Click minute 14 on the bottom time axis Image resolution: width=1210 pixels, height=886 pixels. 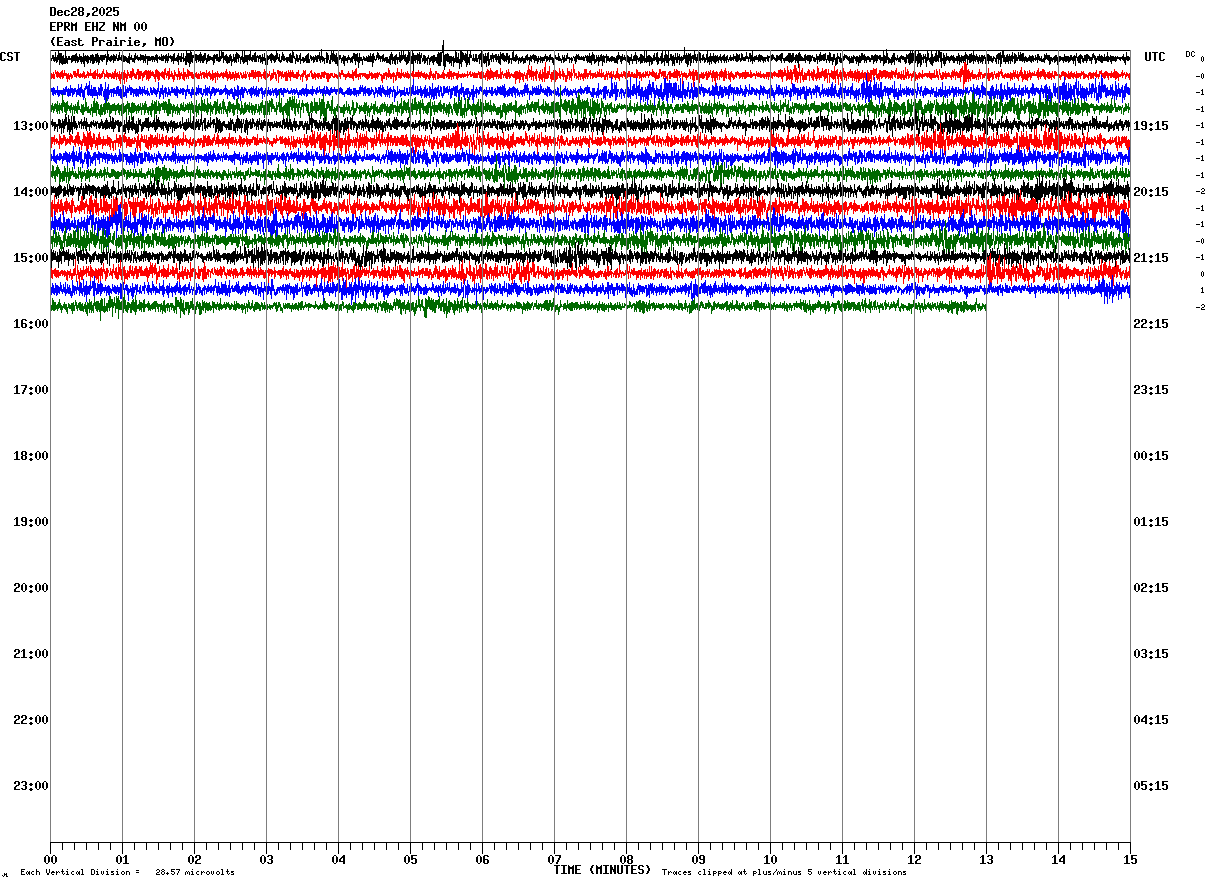click(1058, 859)
